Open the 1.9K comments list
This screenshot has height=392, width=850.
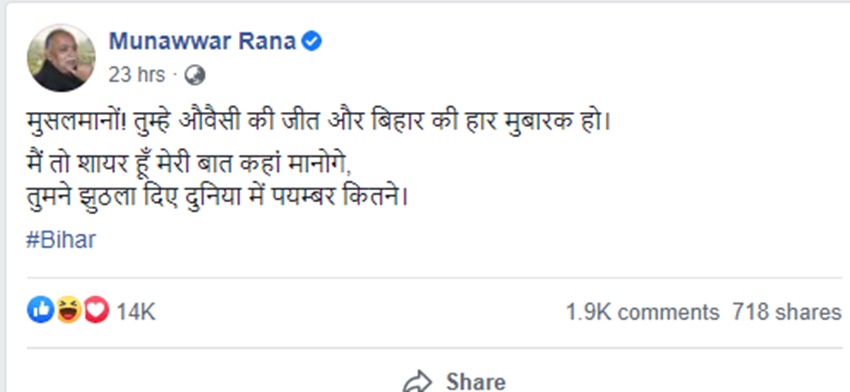click(x=642, y=312)
